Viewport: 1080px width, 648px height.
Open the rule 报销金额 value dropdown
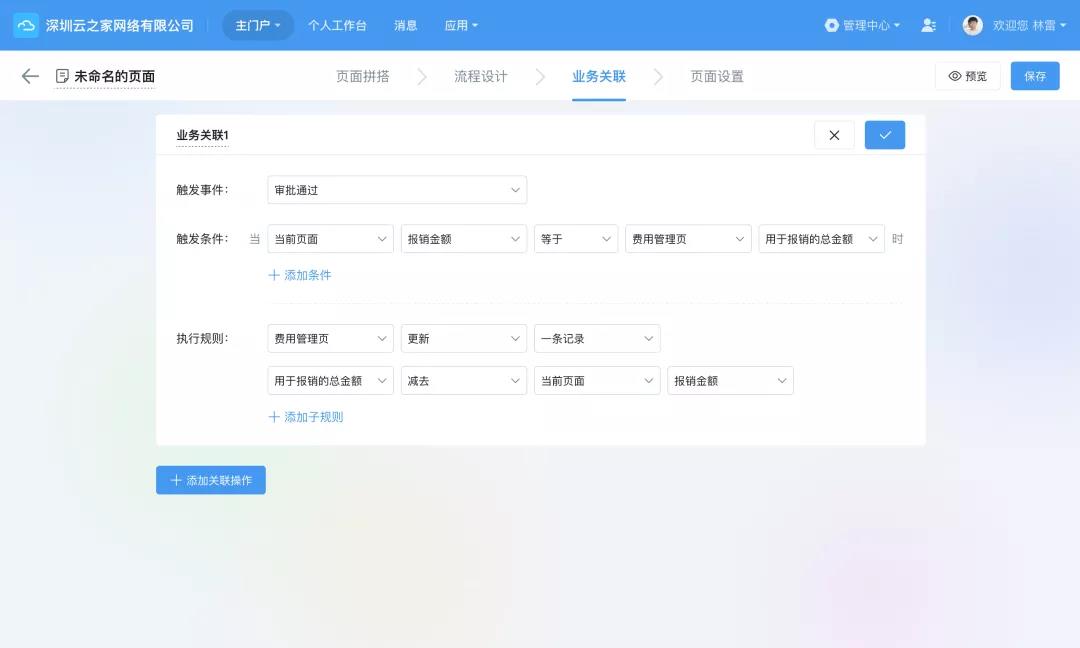pyautogui.click(x=730, y=381)
